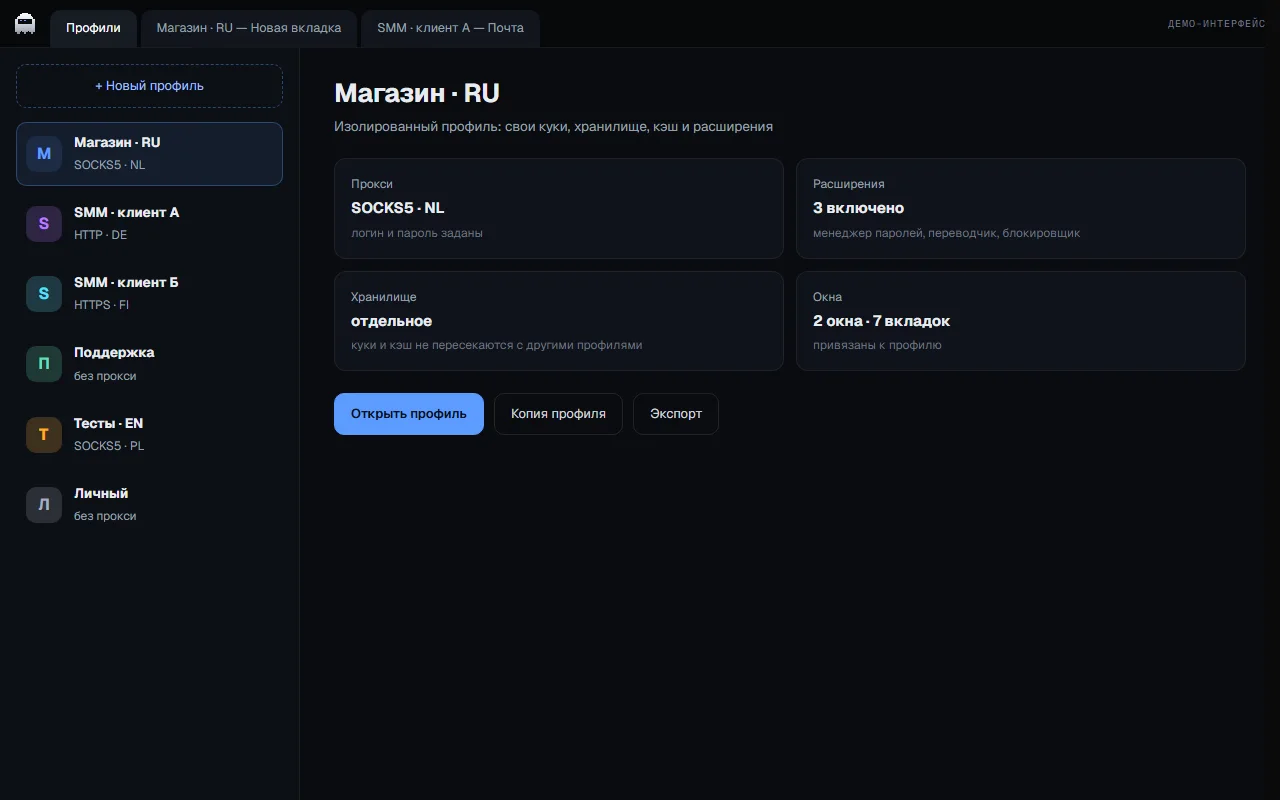Image resolution: width=1280 pixels, height=800 pixels.
Task: Select the SMM · клиент Б profile name
Action: [x=126, y=282]
